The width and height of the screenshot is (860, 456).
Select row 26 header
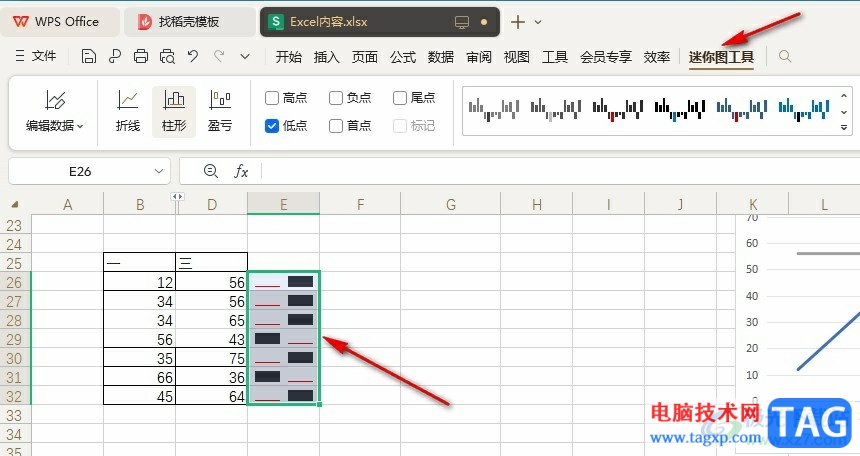[x=15, y=282]
